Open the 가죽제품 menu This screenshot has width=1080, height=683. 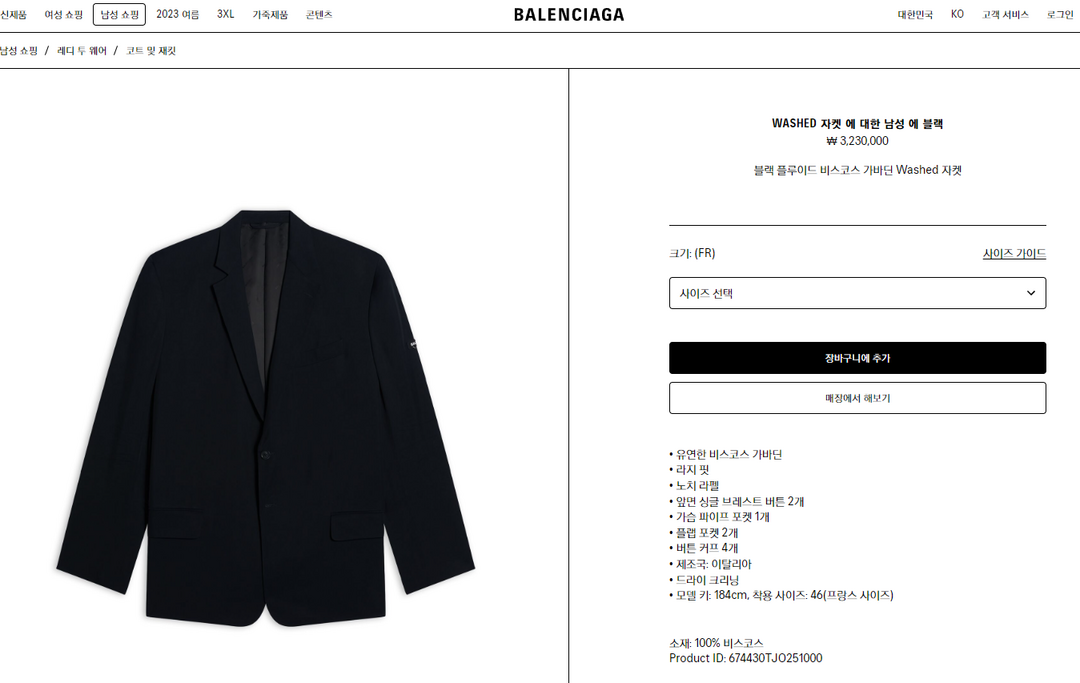(270, 14)
